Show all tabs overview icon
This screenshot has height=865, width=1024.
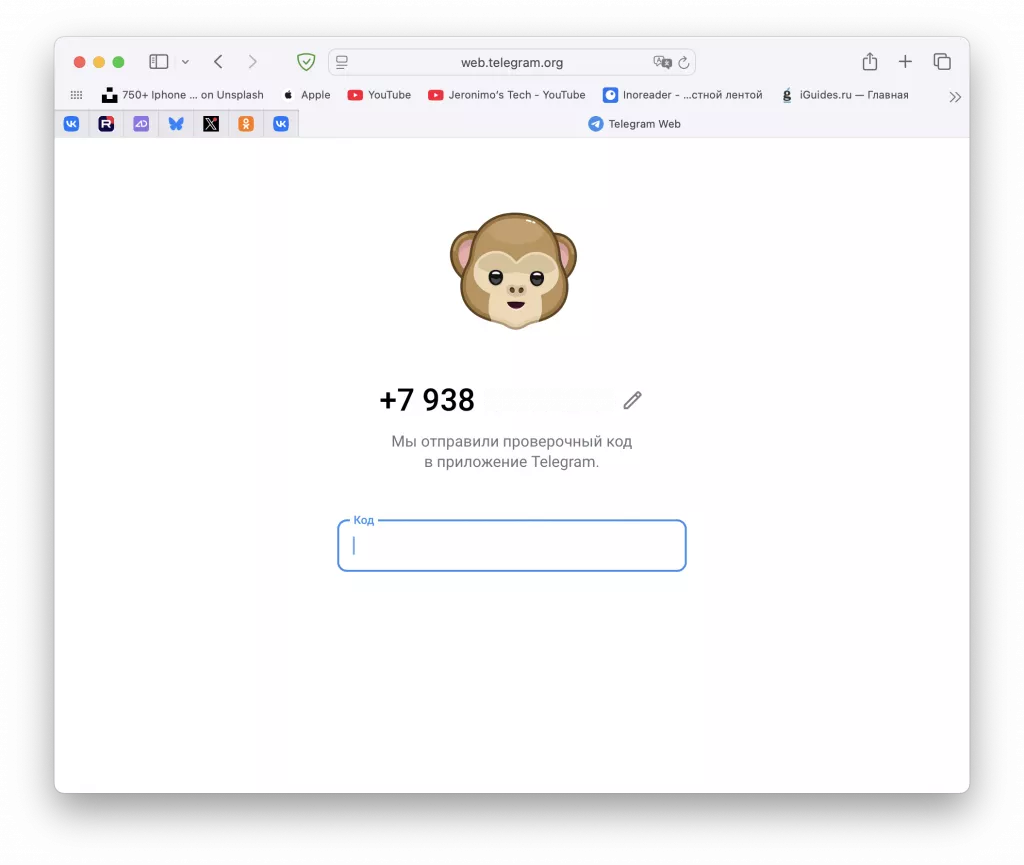click(941, 61)
